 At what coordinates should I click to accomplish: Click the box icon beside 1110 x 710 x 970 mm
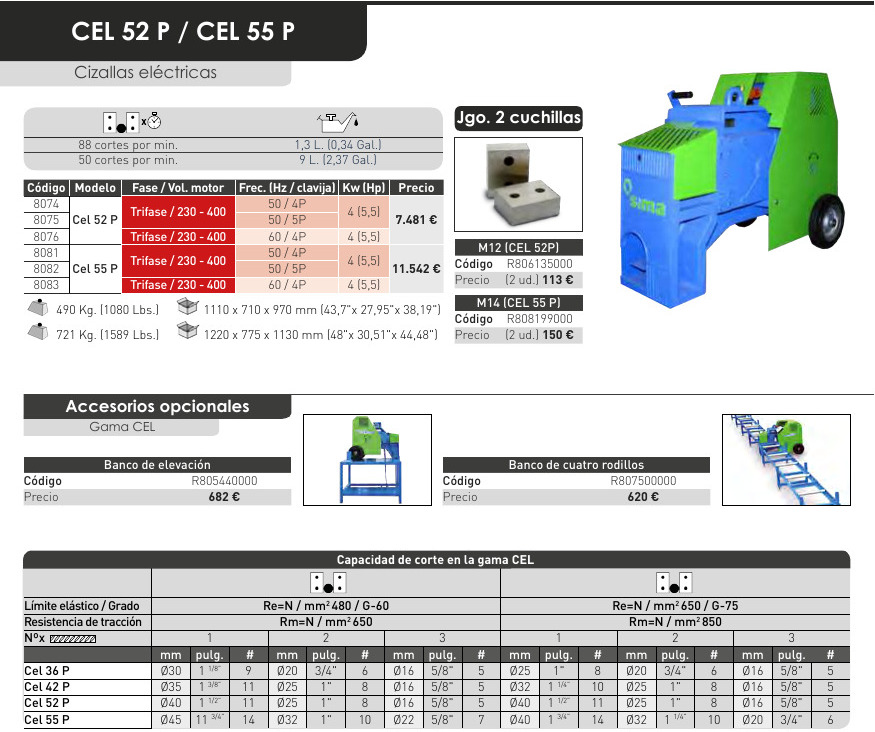[x=186, y=309]
